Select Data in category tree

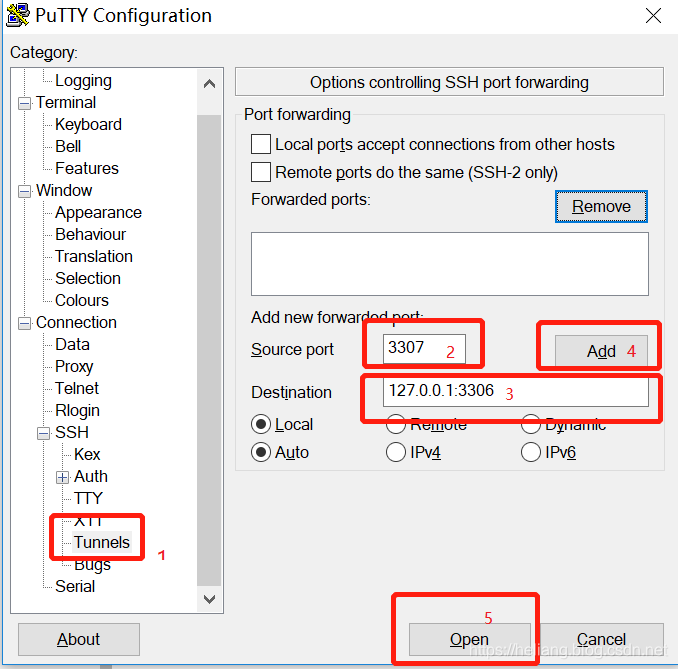(x=72, y=345)
